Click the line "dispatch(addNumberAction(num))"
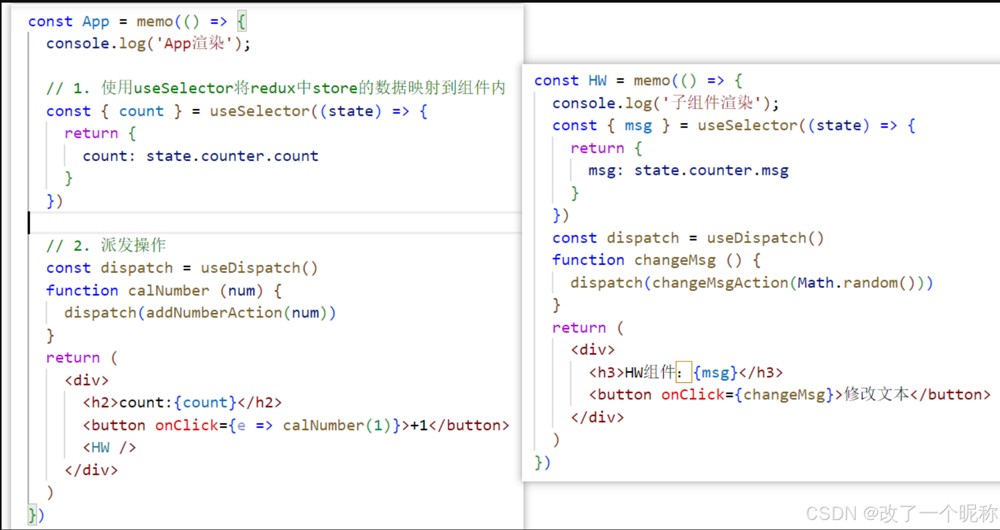This screenshot has width=1000, height=530. tap(200, 313)
